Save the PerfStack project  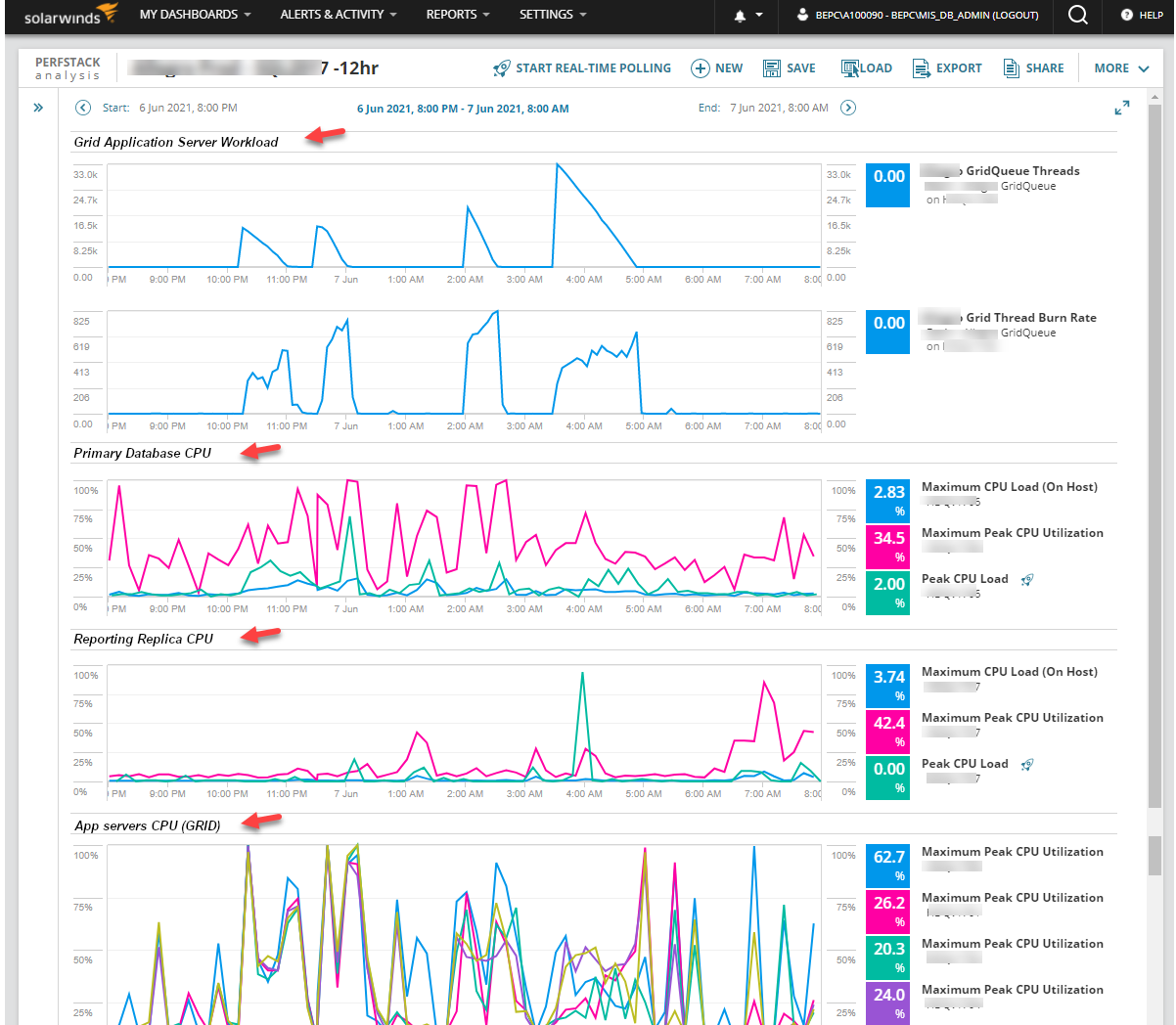790,68
